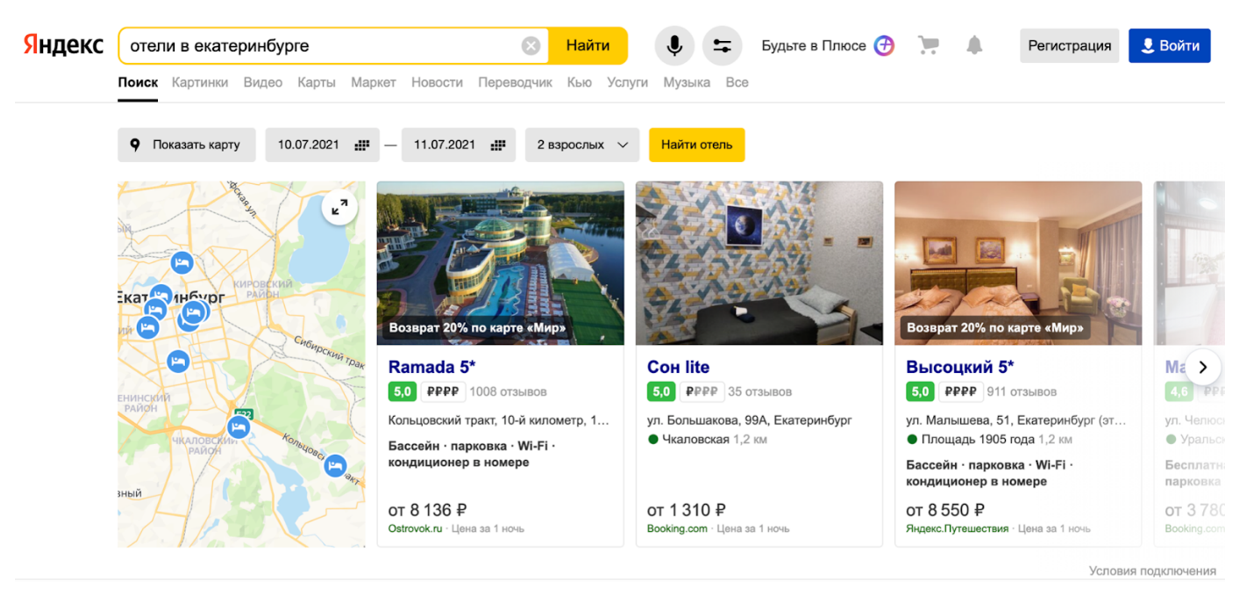Click the Yandex logo

point(63,46)
